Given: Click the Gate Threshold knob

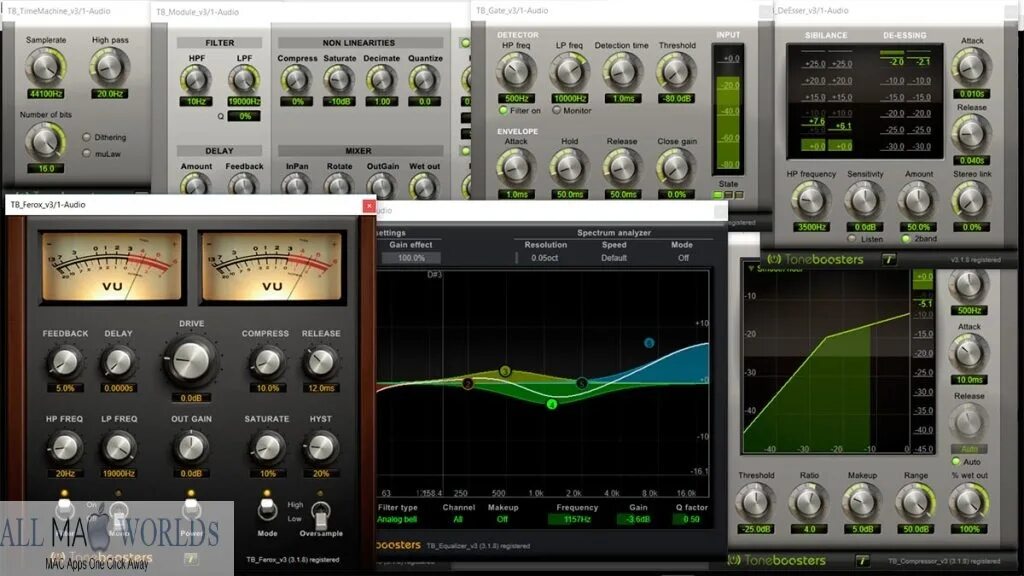Looking at the screenshot, I should (675, 72).
